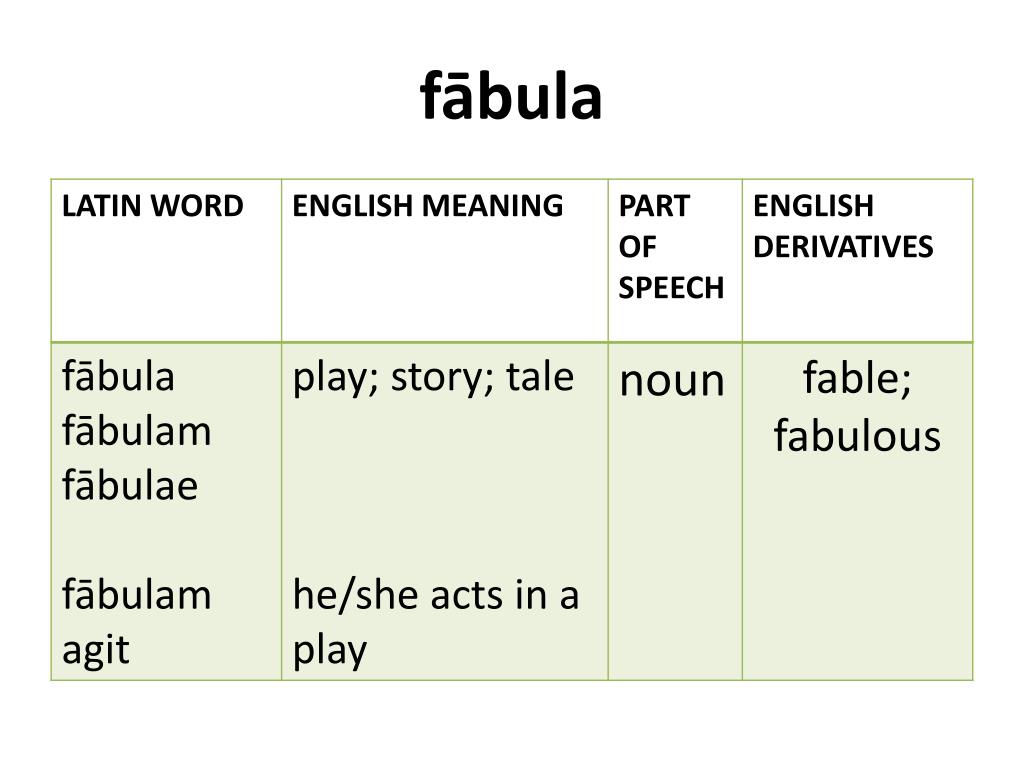The height and width of the screenshot is (768, 1024).
Task: Click the word DERIVATIVES in header
Action: tap(843, 247)
